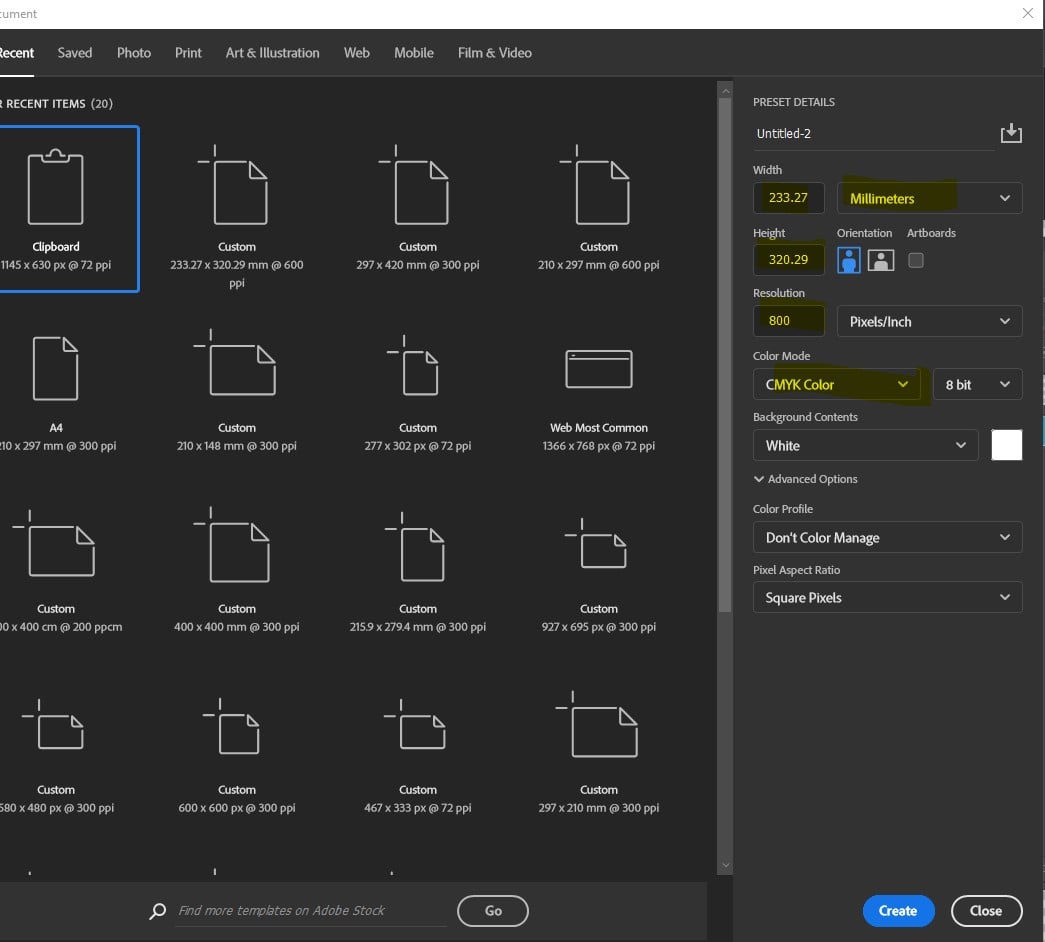Click the search magnifier icon for Adobe Stock
This screenshot has height=942, width=1045.
(x=157, y=911)
